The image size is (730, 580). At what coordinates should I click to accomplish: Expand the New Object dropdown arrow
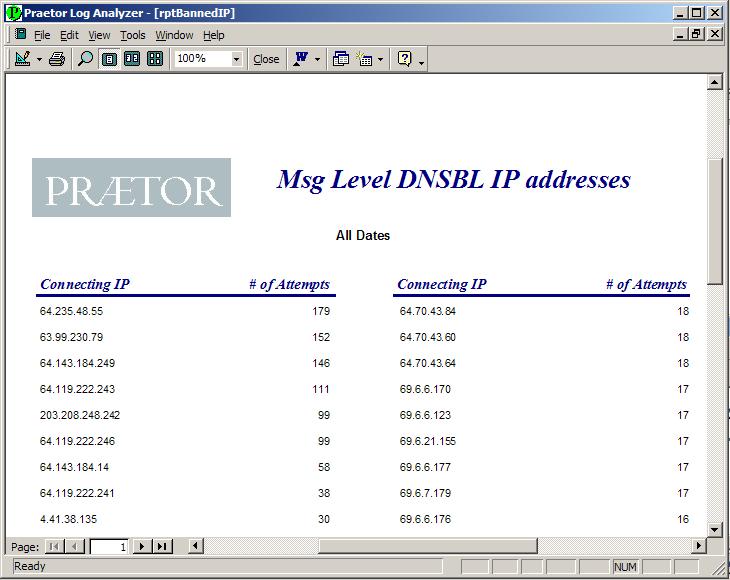(380, 60)
